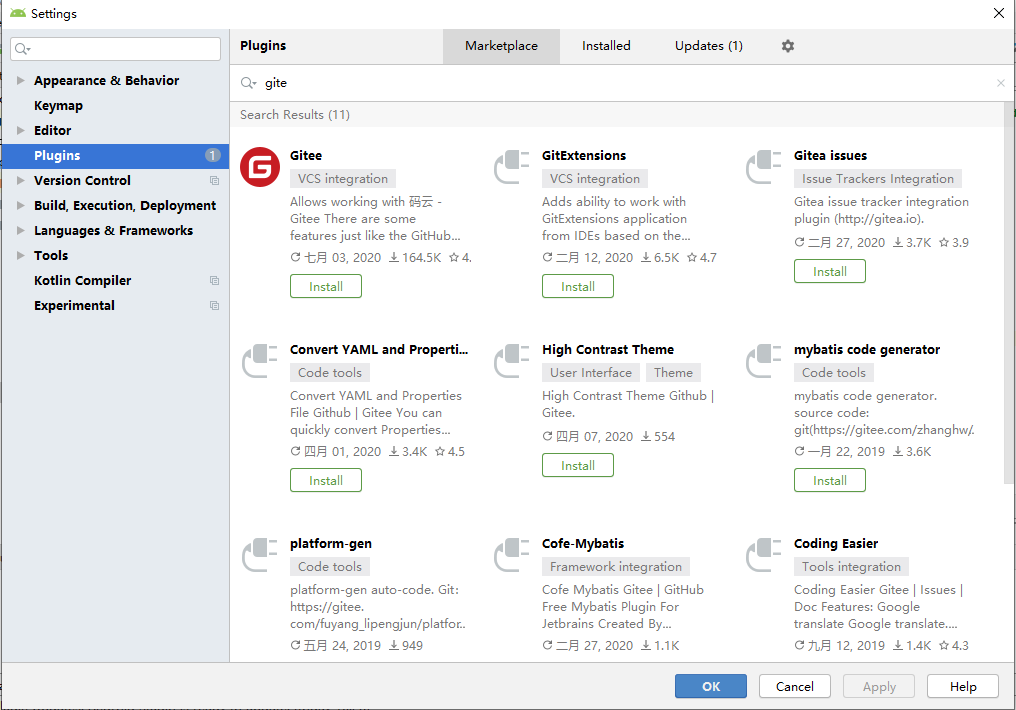Image resolution: width=1016 pixels, height=710 pixels.
Task: Switch to the Marketplace tab
Action: click(502, 46)
